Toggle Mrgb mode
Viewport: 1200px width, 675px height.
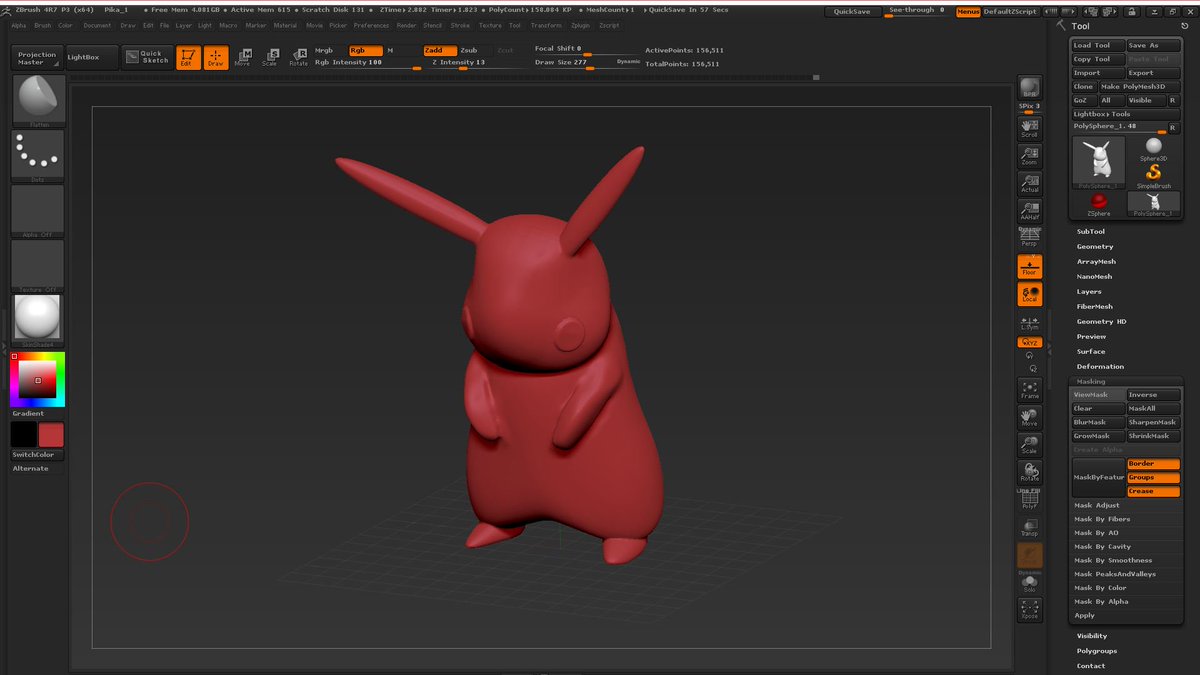(324, 50)
